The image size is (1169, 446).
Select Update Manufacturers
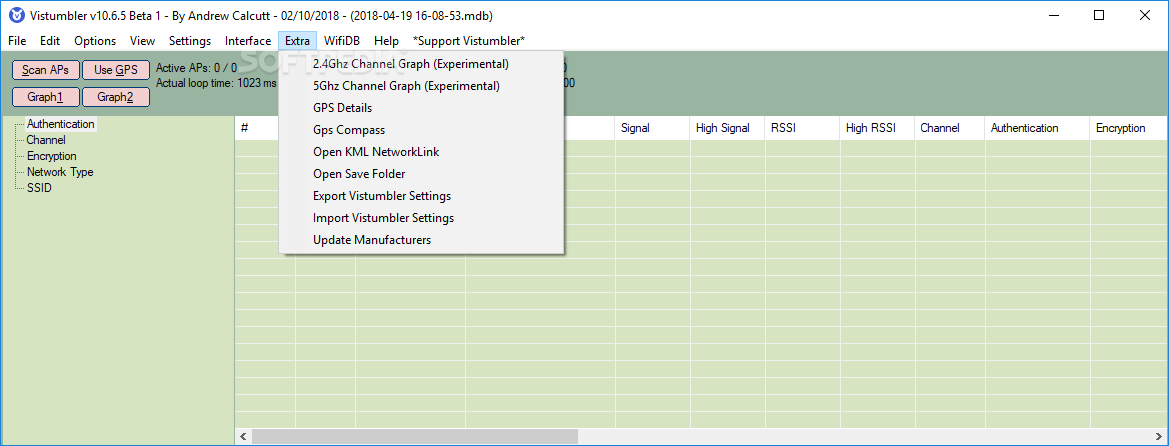pyautogui.click(x=421, y=240)
